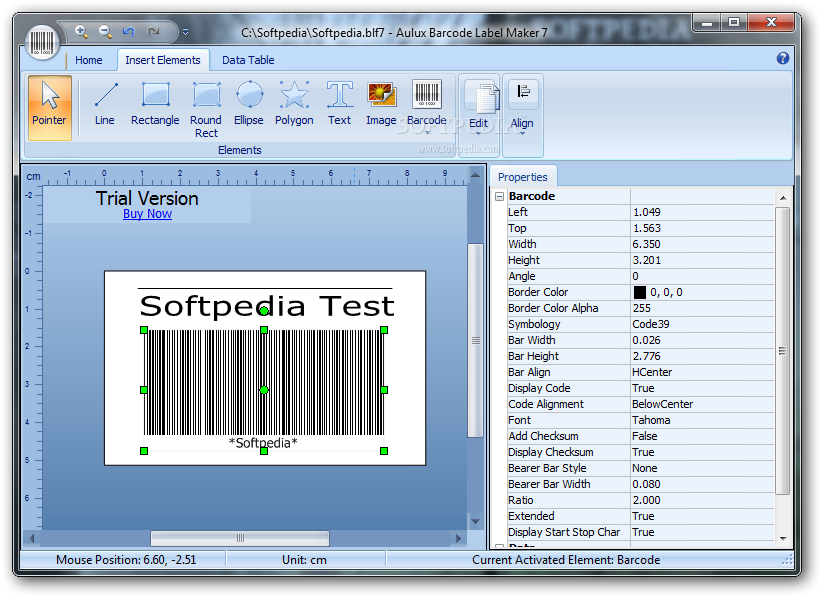Edit the Width value 6.350
This screenshot has width=822, height=597.
point(702,244)
